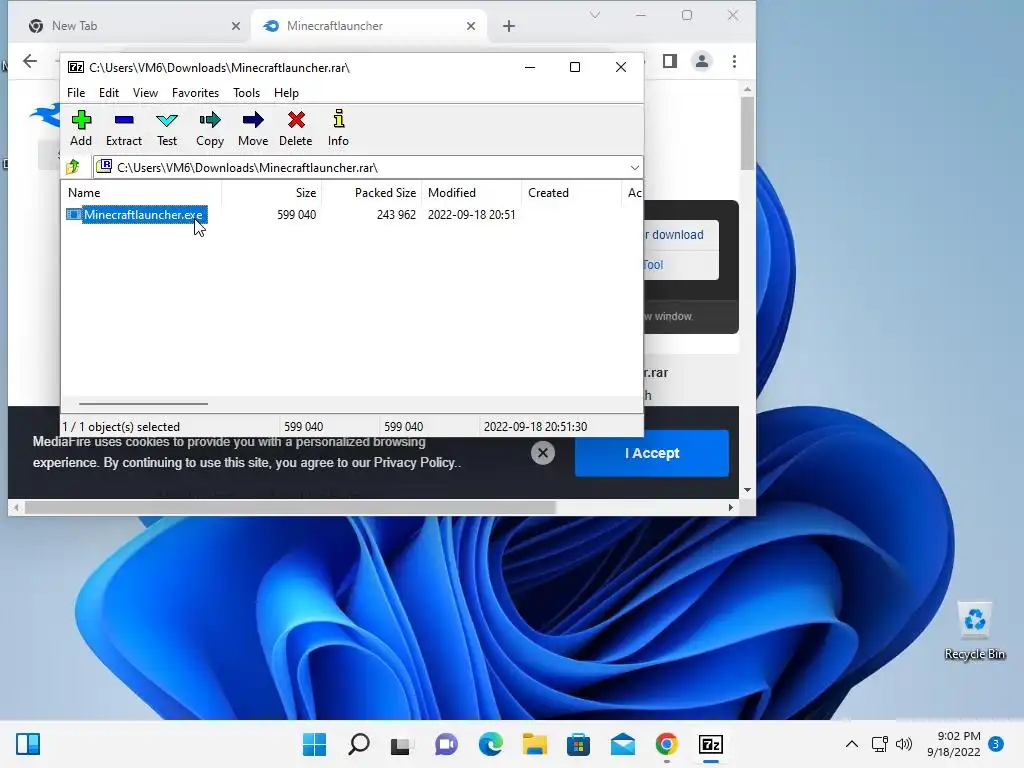
Task: Close the New Tab browser tab
Action: coord(236,26)
